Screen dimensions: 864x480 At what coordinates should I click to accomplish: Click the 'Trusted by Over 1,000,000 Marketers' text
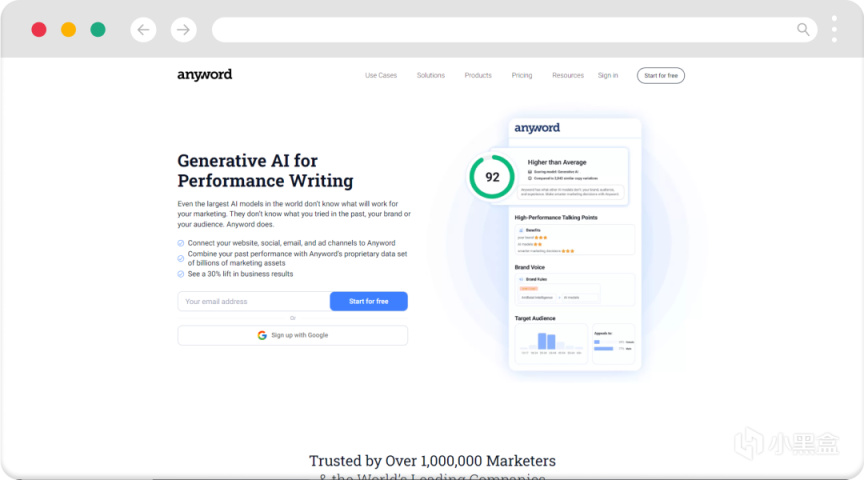(x=432, y=461)
